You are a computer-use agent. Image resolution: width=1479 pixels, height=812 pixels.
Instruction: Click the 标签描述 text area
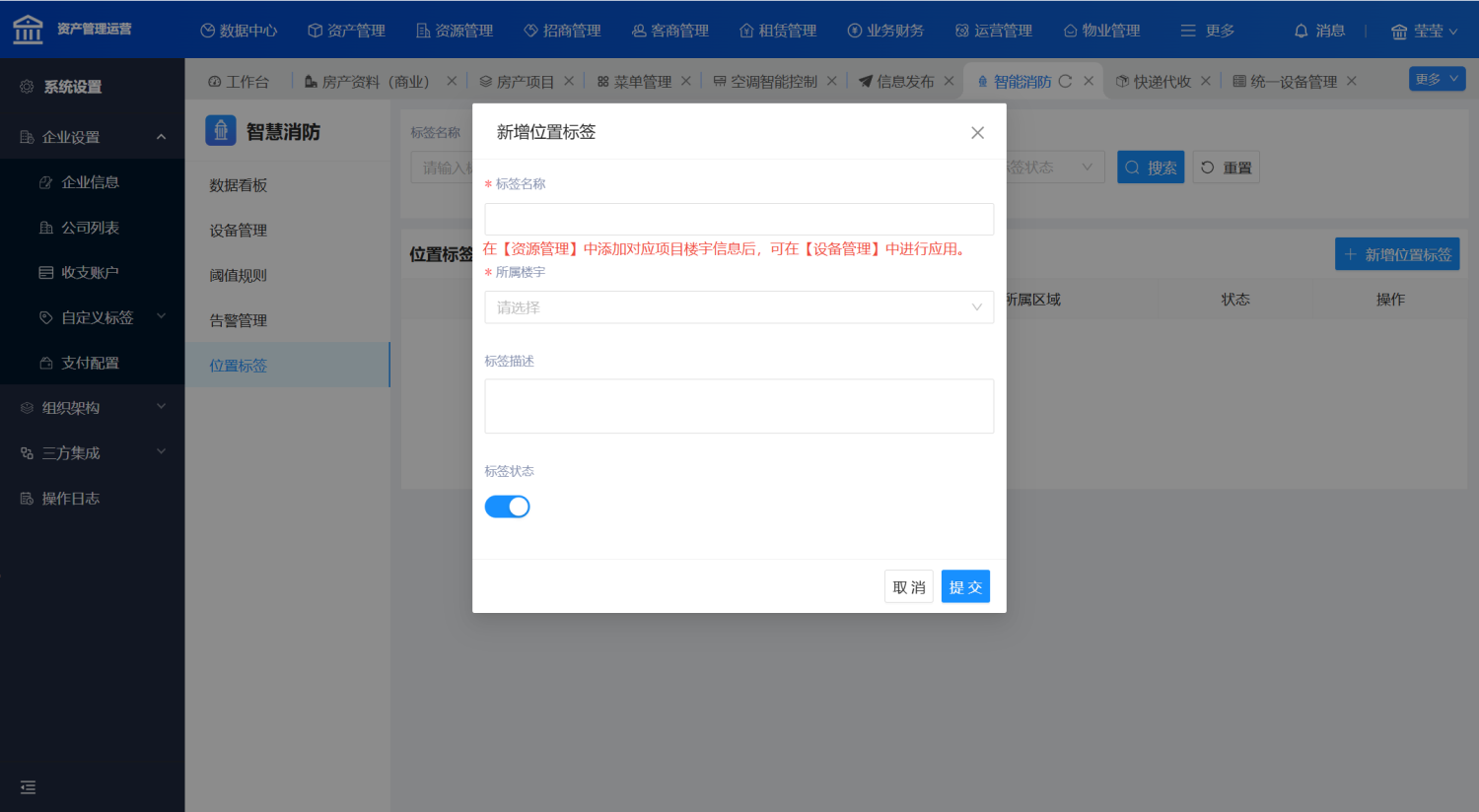coord(739,406)
